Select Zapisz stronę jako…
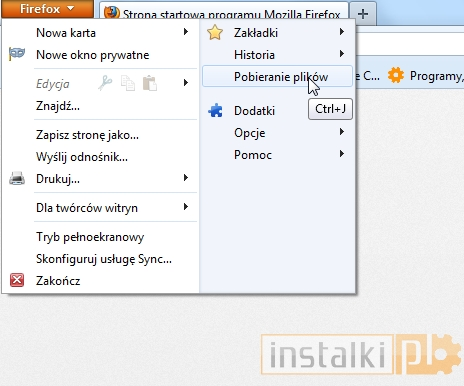 coord(87,135)
